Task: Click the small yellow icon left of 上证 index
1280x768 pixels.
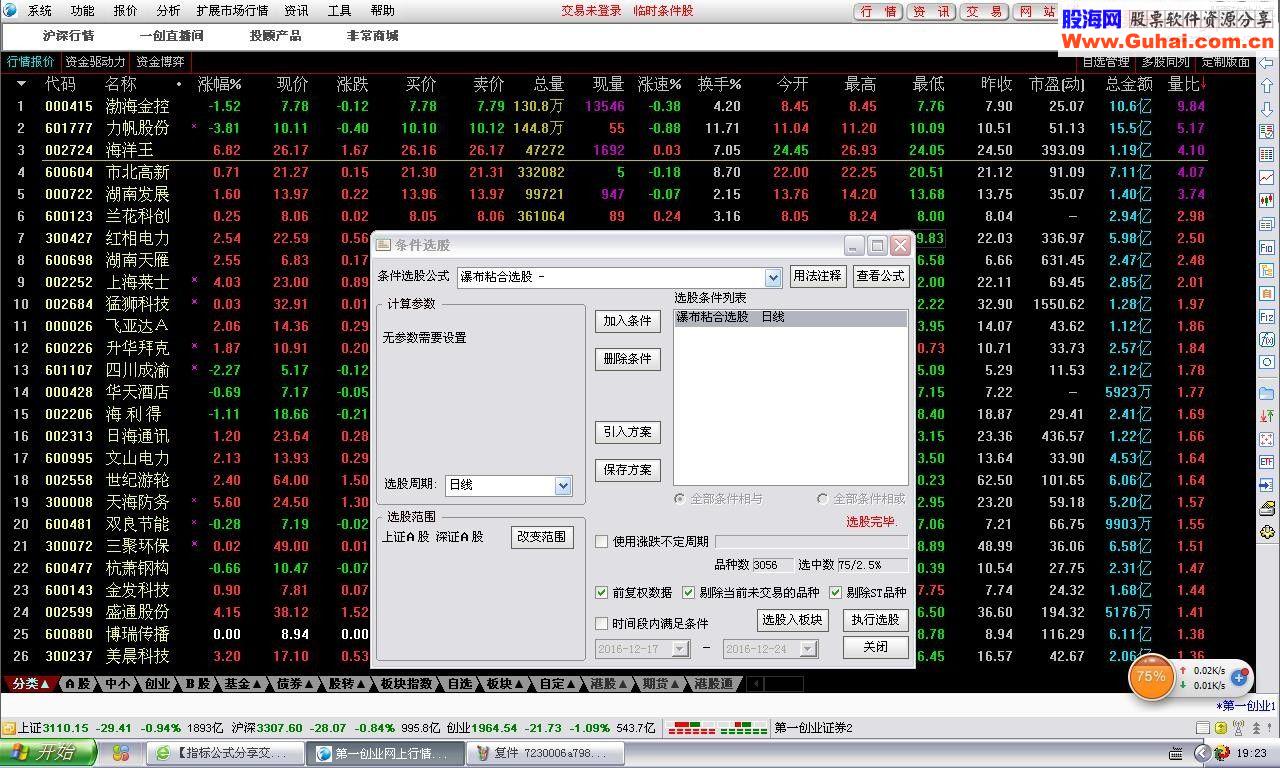Action: coord(9,728)
